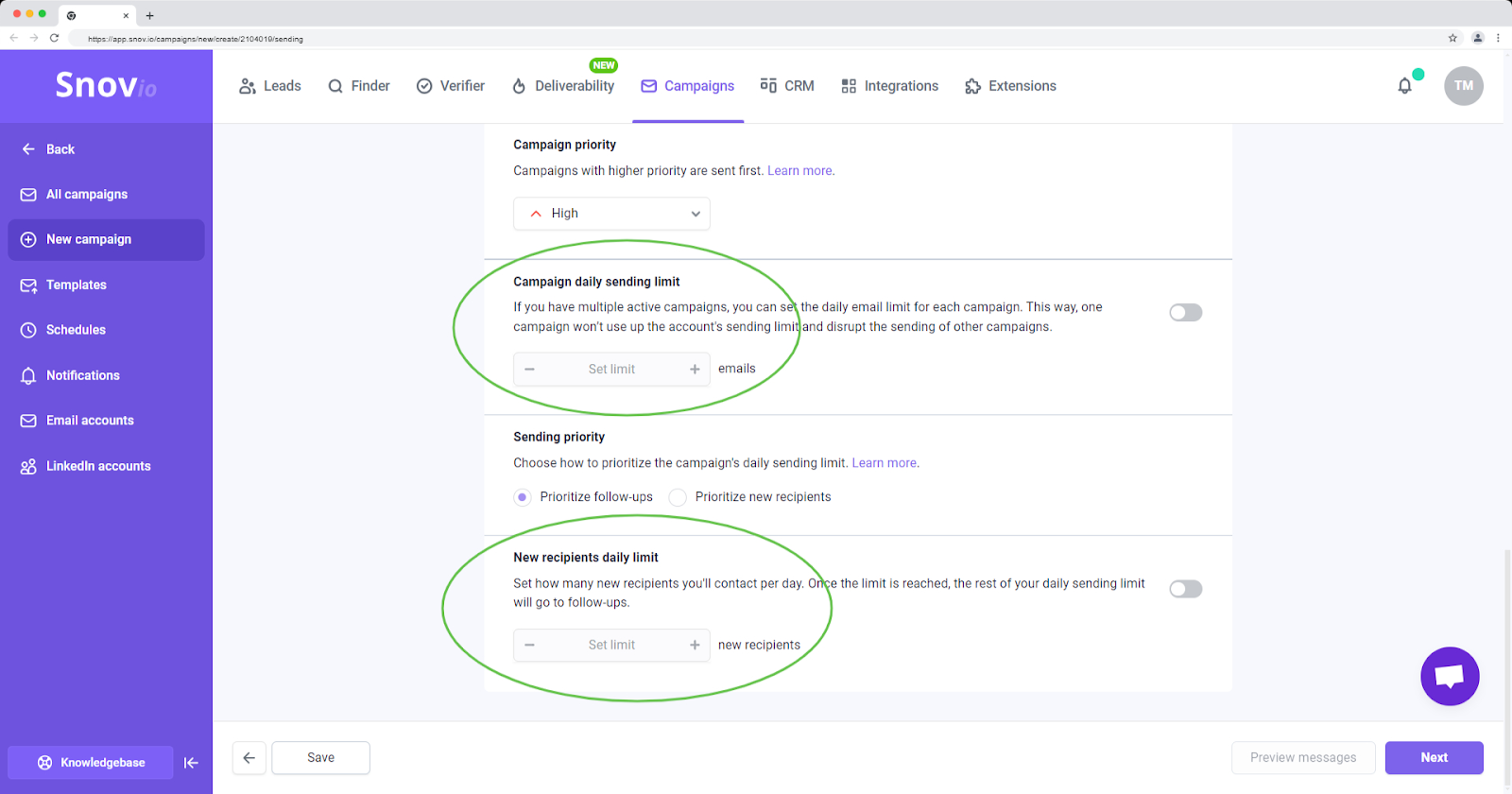The width and height of the screenshot is (1512, 794).
Task: Click the browser address bar URL
Action: pos(195,39)
